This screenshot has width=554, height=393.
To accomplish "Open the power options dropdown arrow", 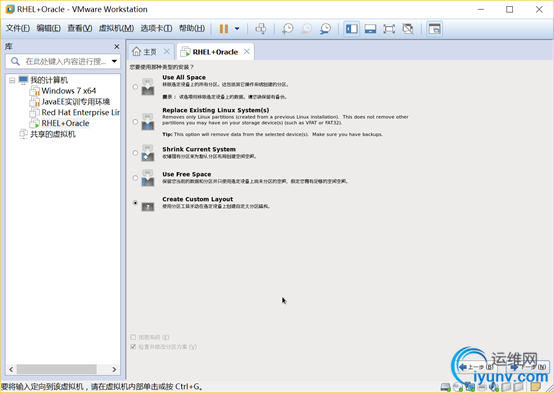I will click(237, 29).
